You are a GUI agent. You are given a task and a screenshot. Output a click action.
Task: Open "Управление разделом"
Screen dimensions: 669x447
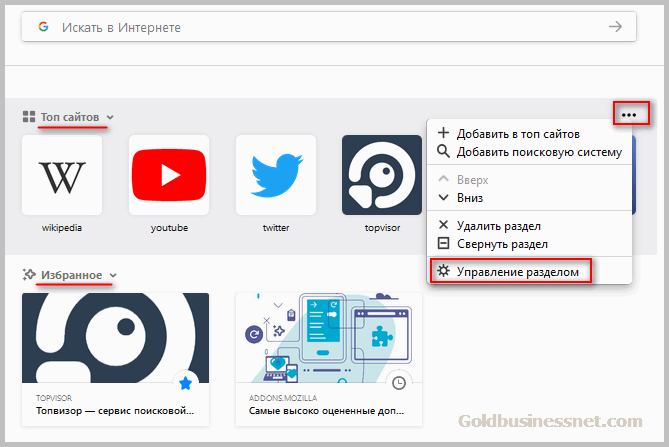[x=529, y=271]
